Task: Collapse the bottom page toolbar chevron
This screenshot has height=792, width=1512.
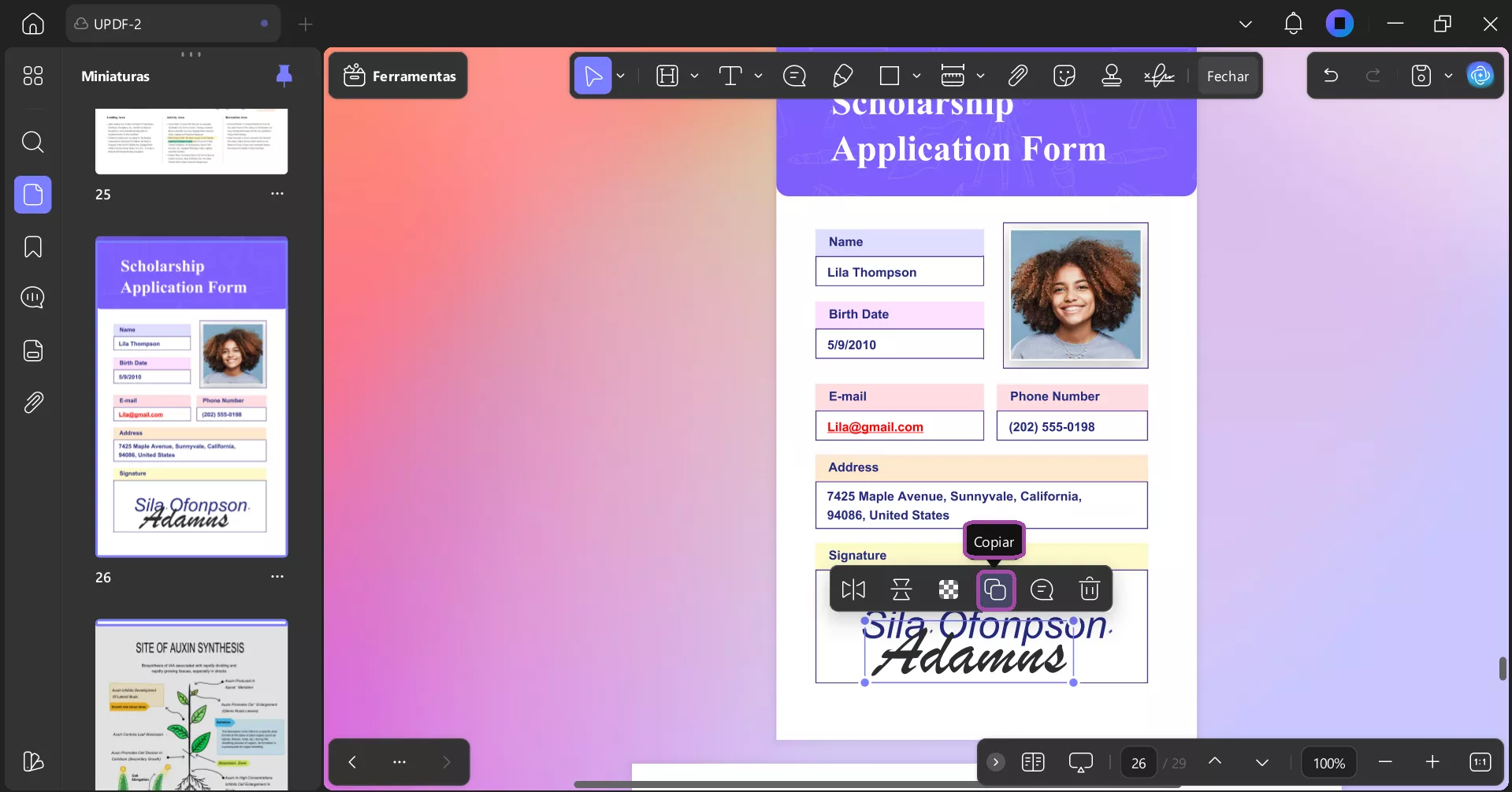Action: tap(996, 762)
